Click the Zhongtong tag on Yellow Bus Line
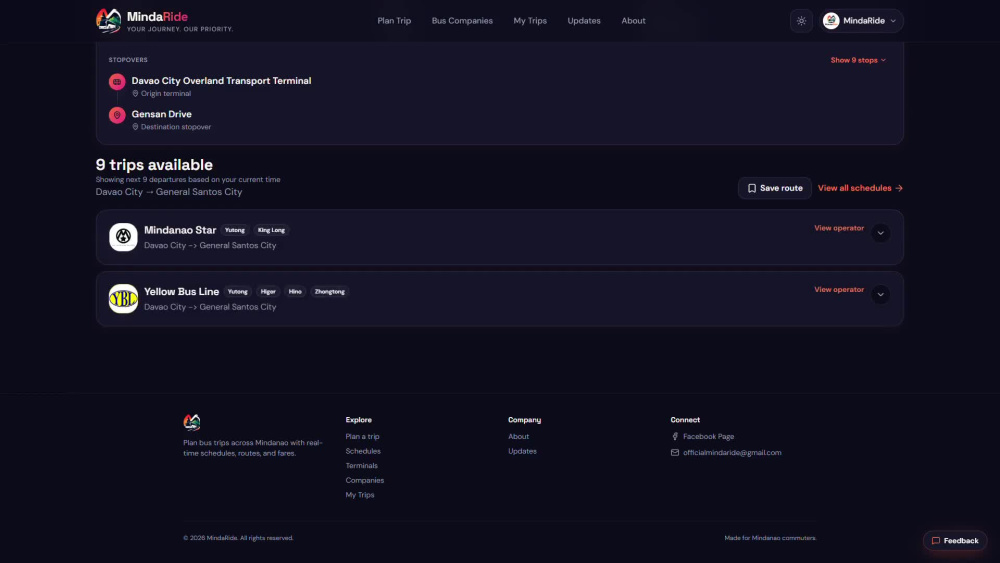 pos(330,292)
